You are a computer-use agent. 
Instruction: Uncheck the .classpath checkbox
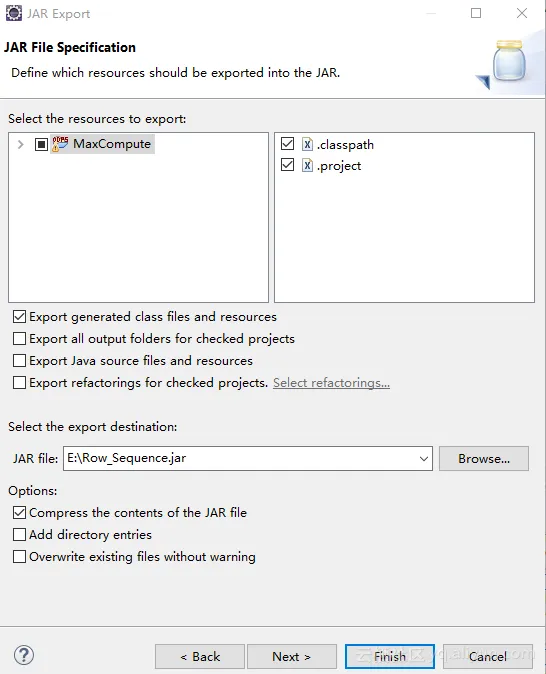coord(287,144)
